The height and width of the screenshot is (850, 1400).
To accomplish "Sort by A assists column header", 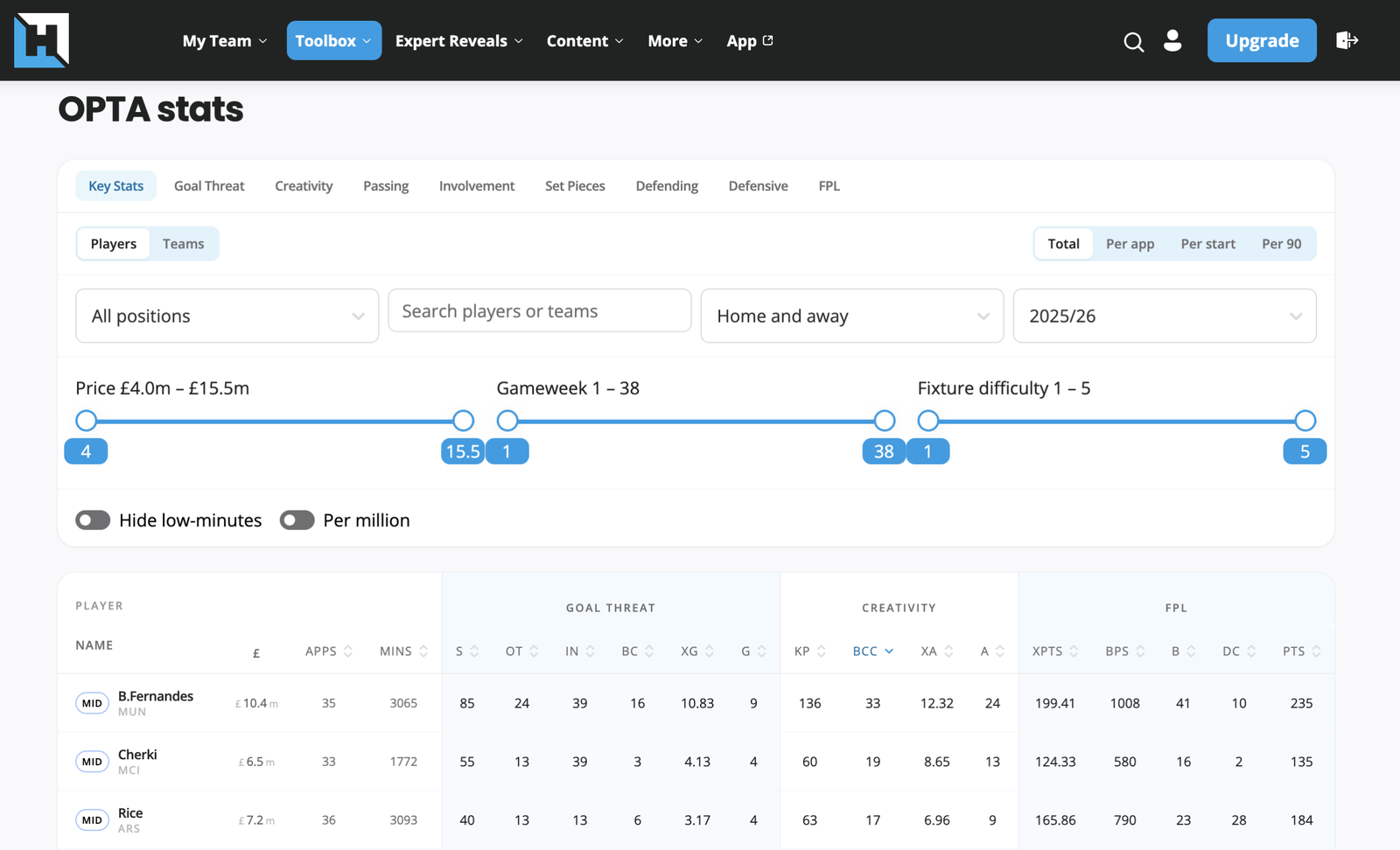I will click(x=992, y=651).
